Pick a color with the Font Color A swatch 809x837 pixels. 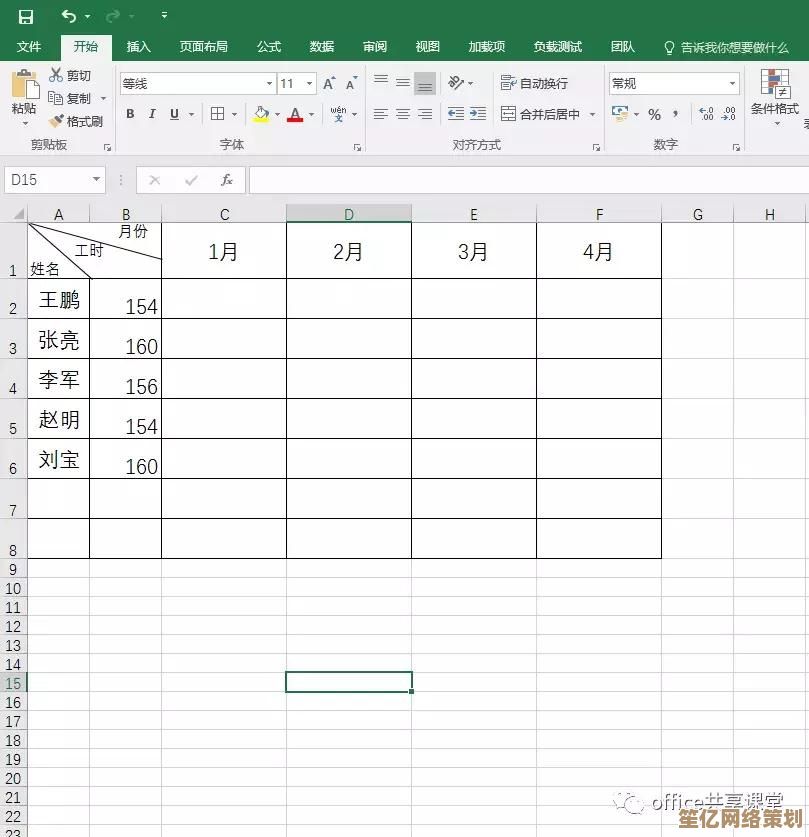click(296, 114)
